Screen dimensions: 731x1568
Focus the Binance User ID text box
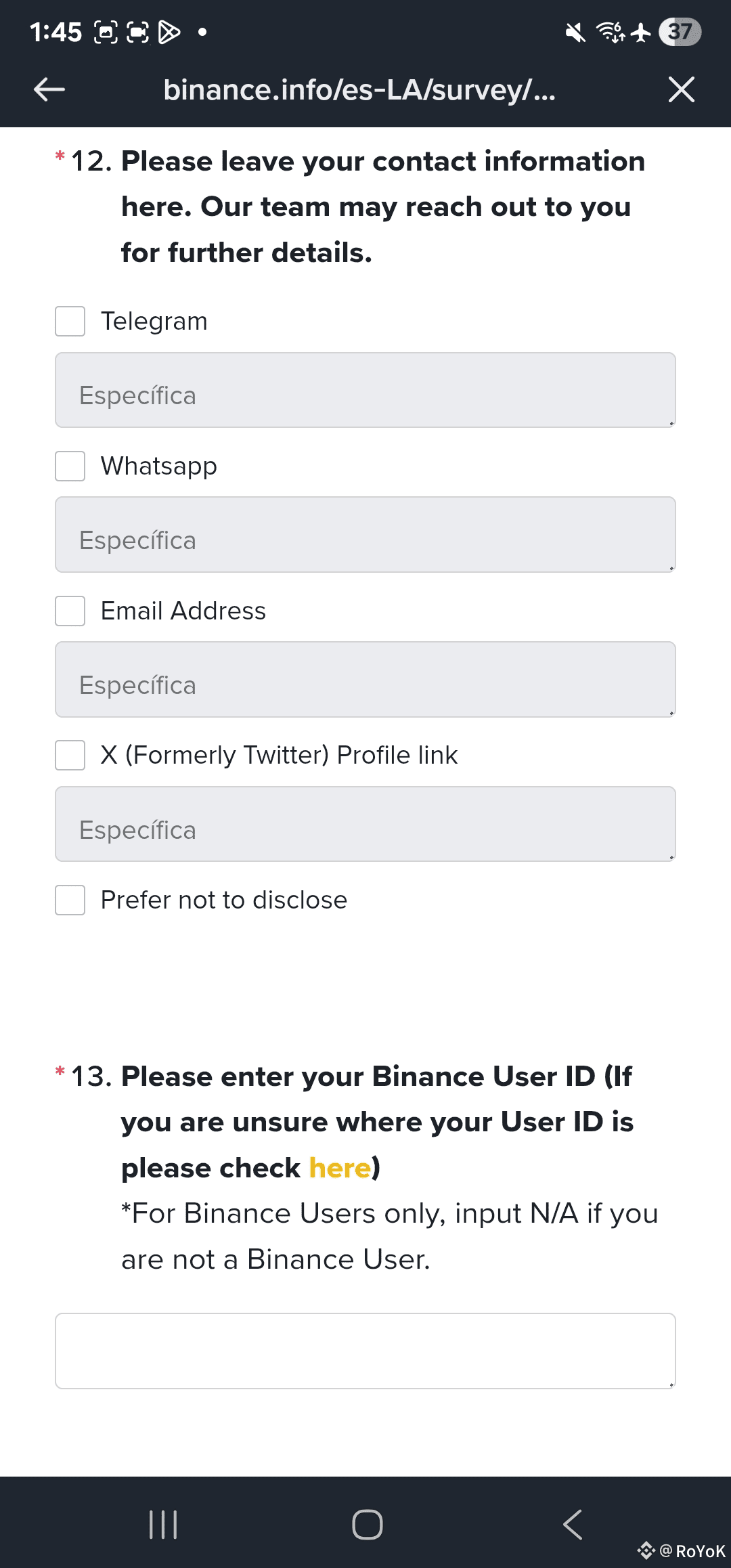click(365, 1351)
